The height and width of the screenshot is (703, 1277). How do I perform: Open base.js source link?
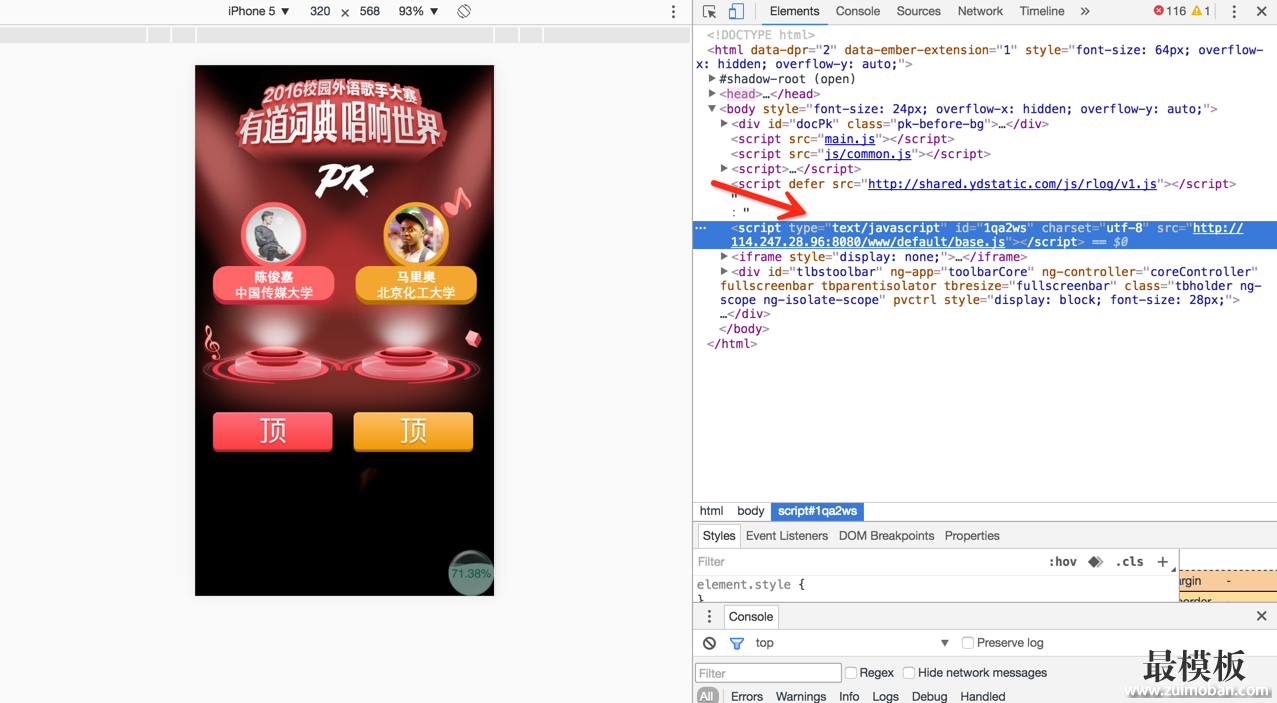pos(868,242)
